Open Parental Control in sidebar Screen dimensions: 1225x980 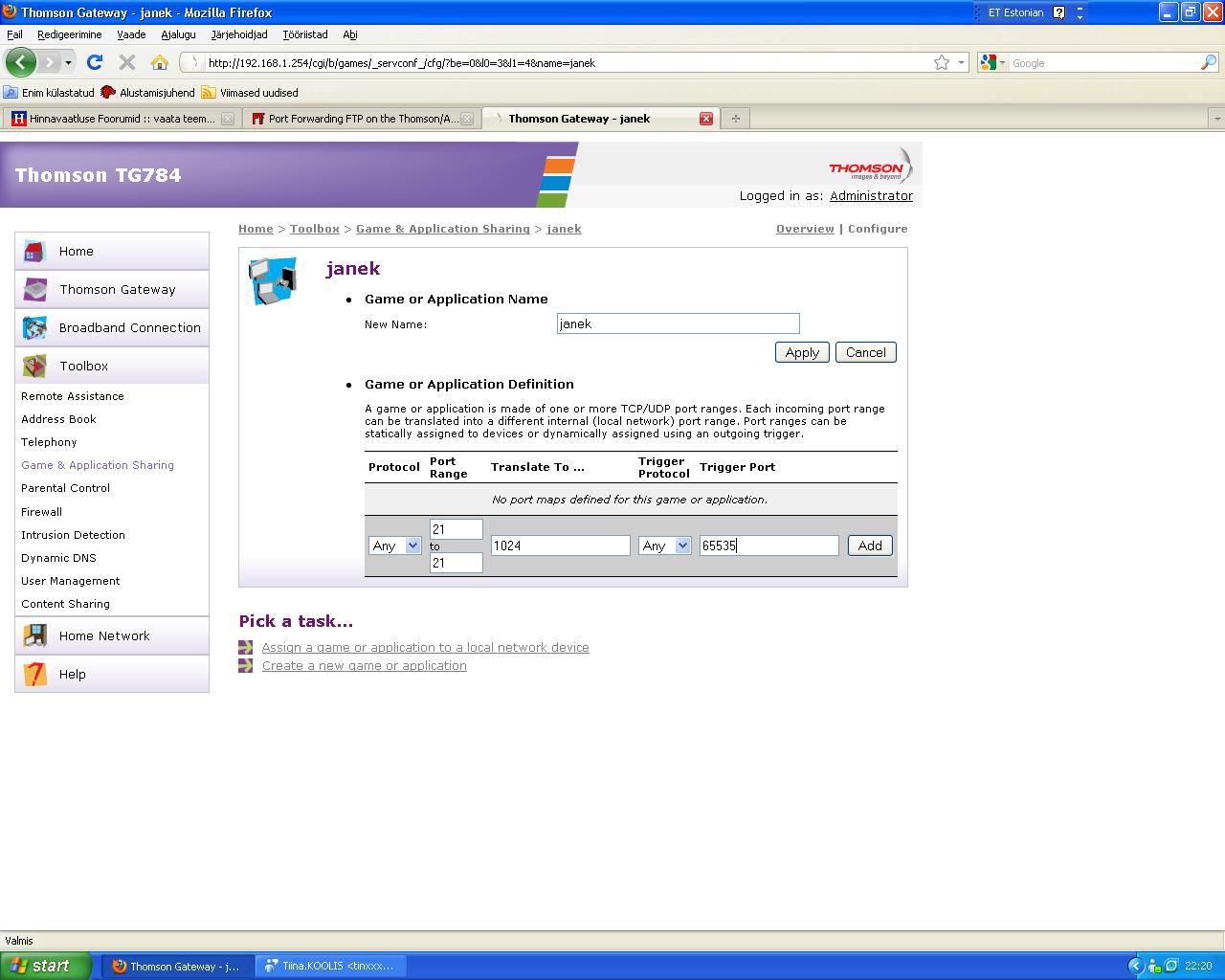pyautogui.click(x=65, y=488)
